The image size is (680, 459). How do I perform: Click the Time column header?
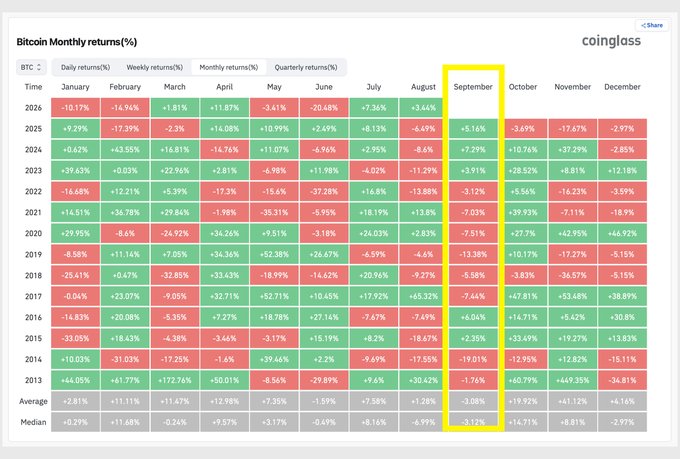(x=33, y=87)
